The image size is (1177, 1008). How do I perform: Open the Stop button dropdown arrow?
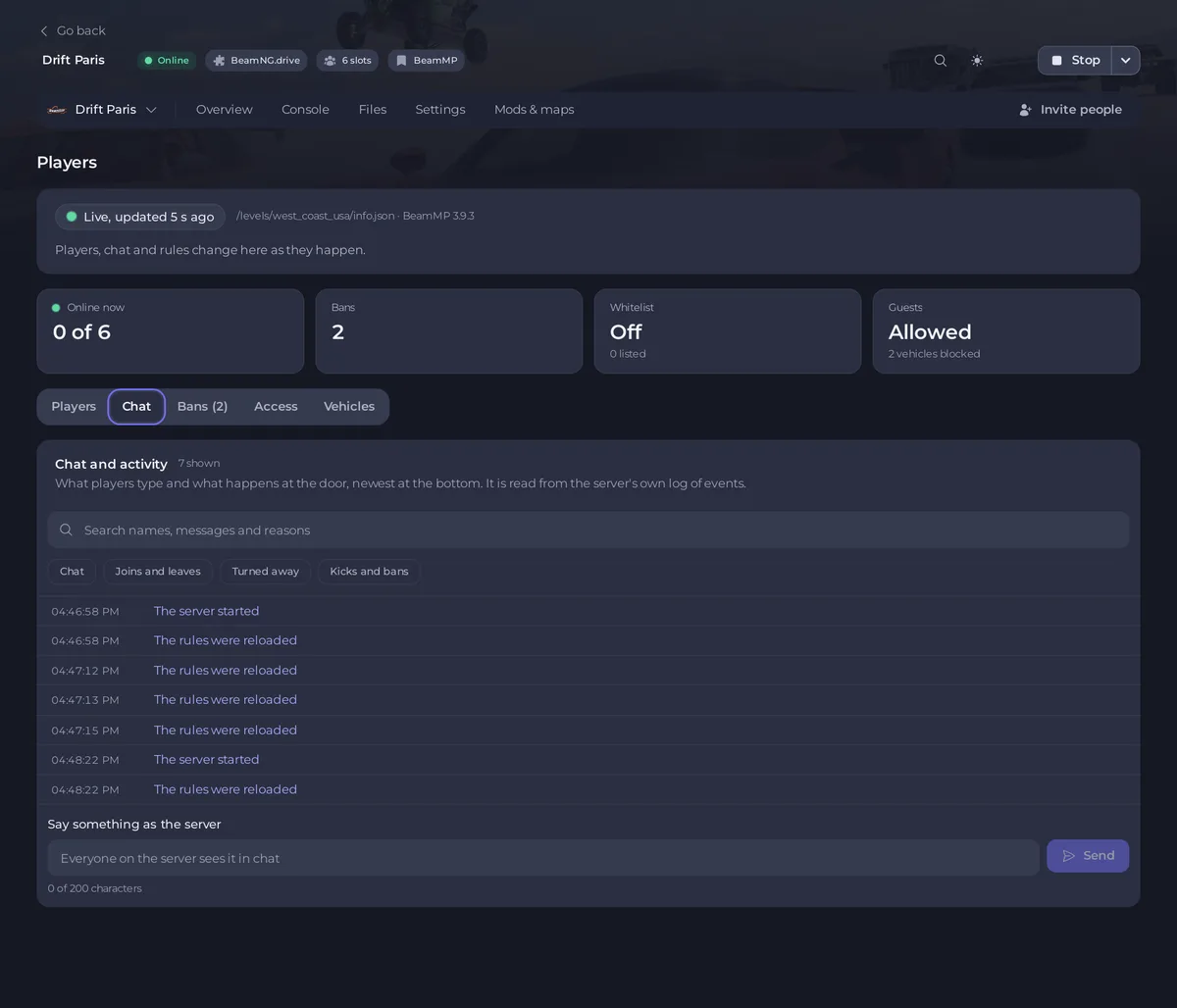pos(1125,61)
